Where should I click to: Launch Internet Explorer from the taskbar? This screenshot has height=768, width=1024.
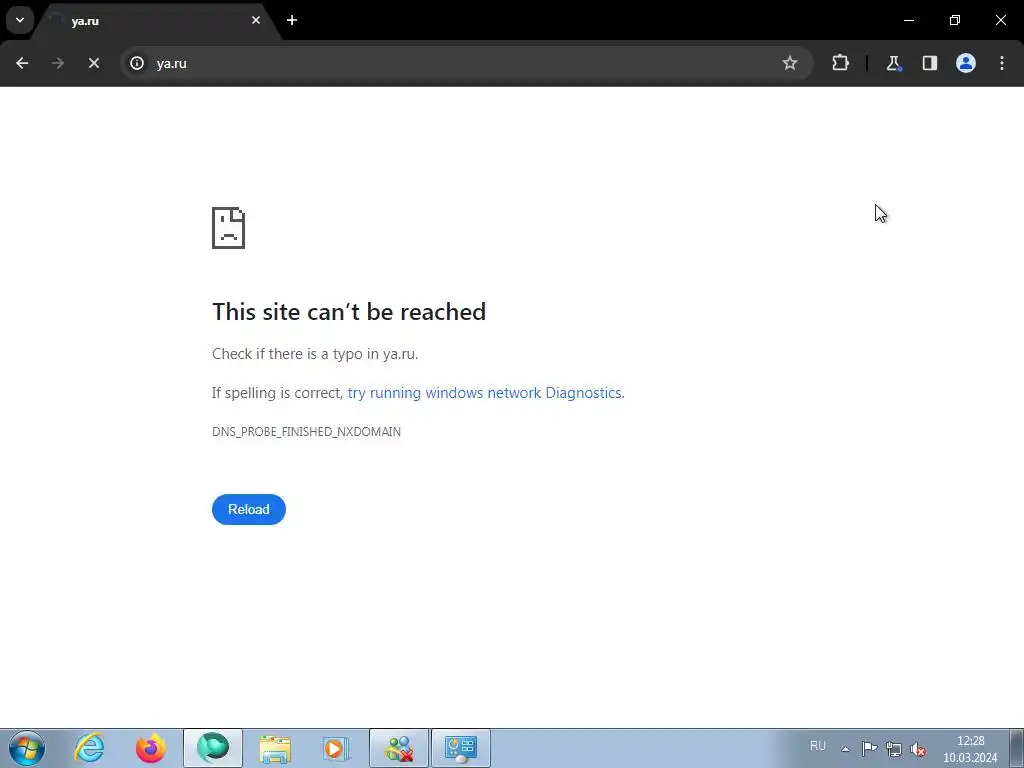click(89, 748)
